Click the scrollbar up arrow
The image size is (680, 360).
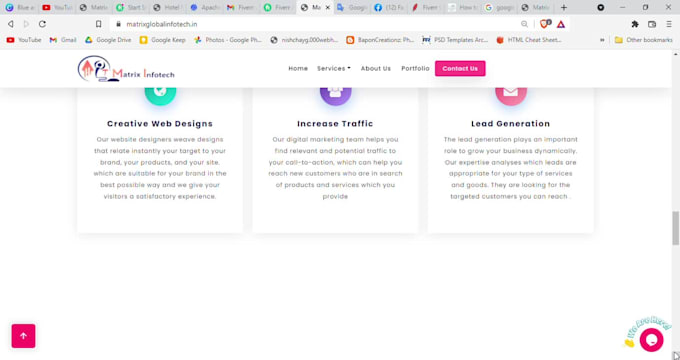click(675, 54)
